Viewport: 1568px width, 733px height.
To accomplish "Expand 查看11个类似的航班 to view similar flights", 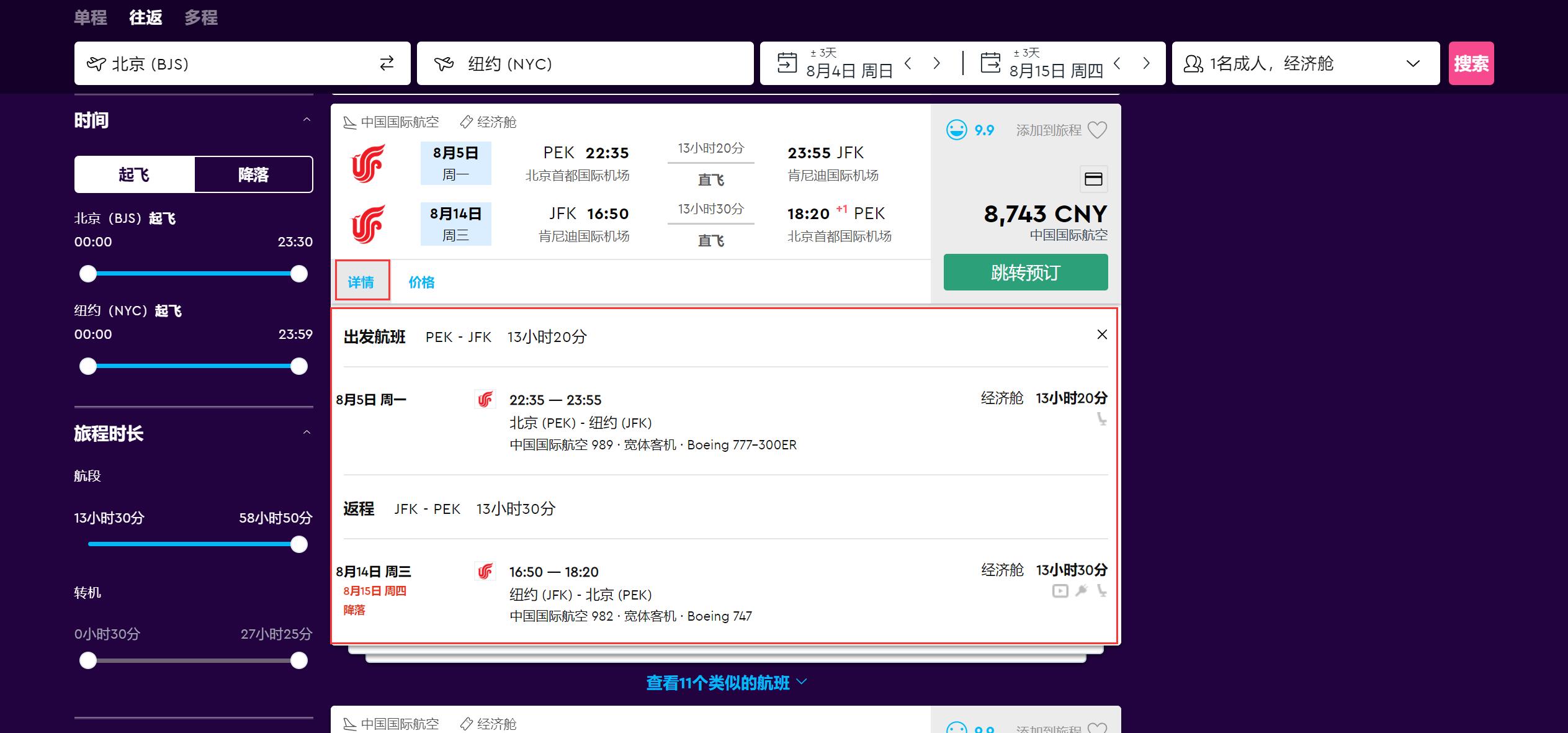I will [724, 683].
